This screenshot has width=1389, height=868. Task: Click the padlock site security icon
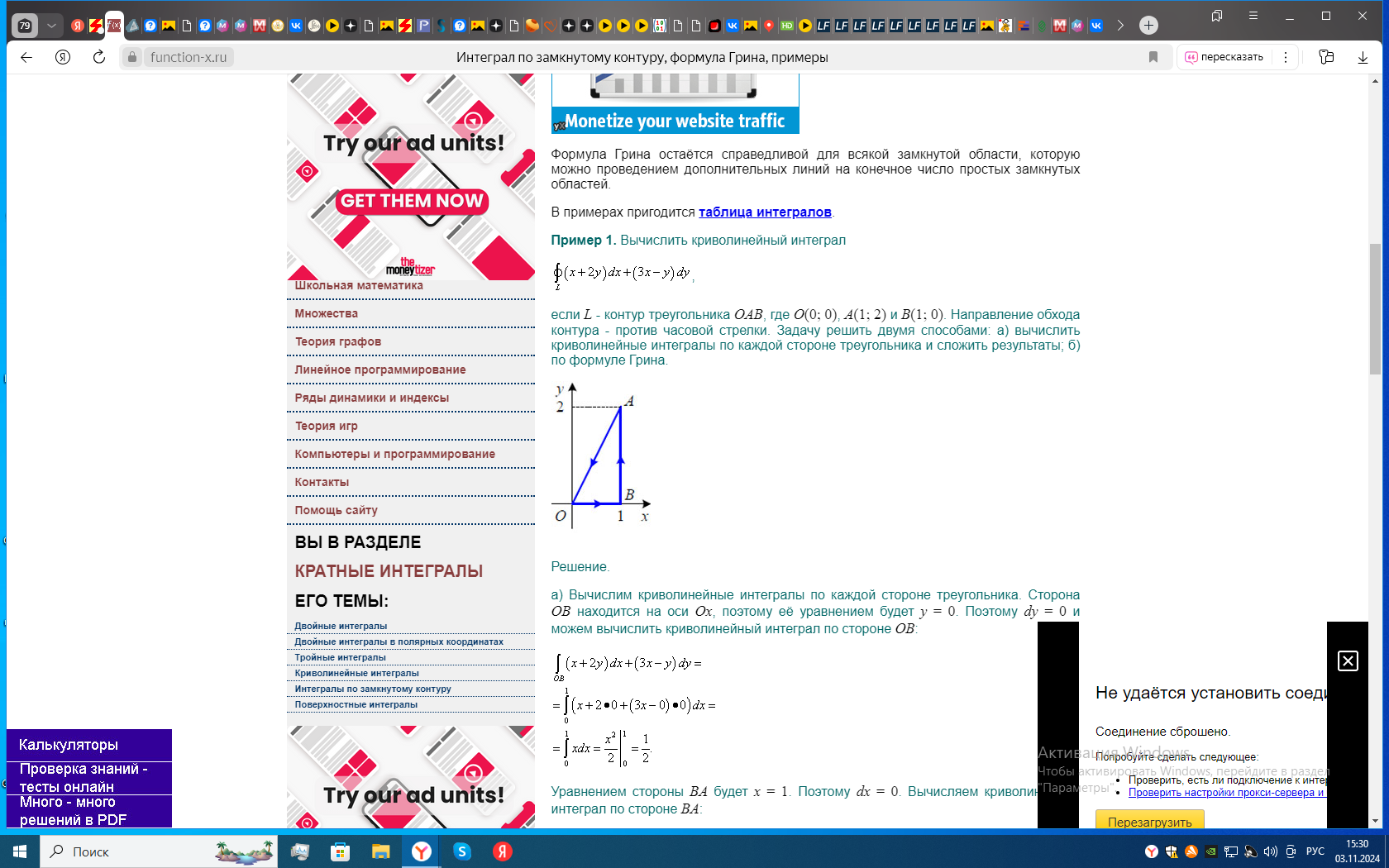coord(132,57)
